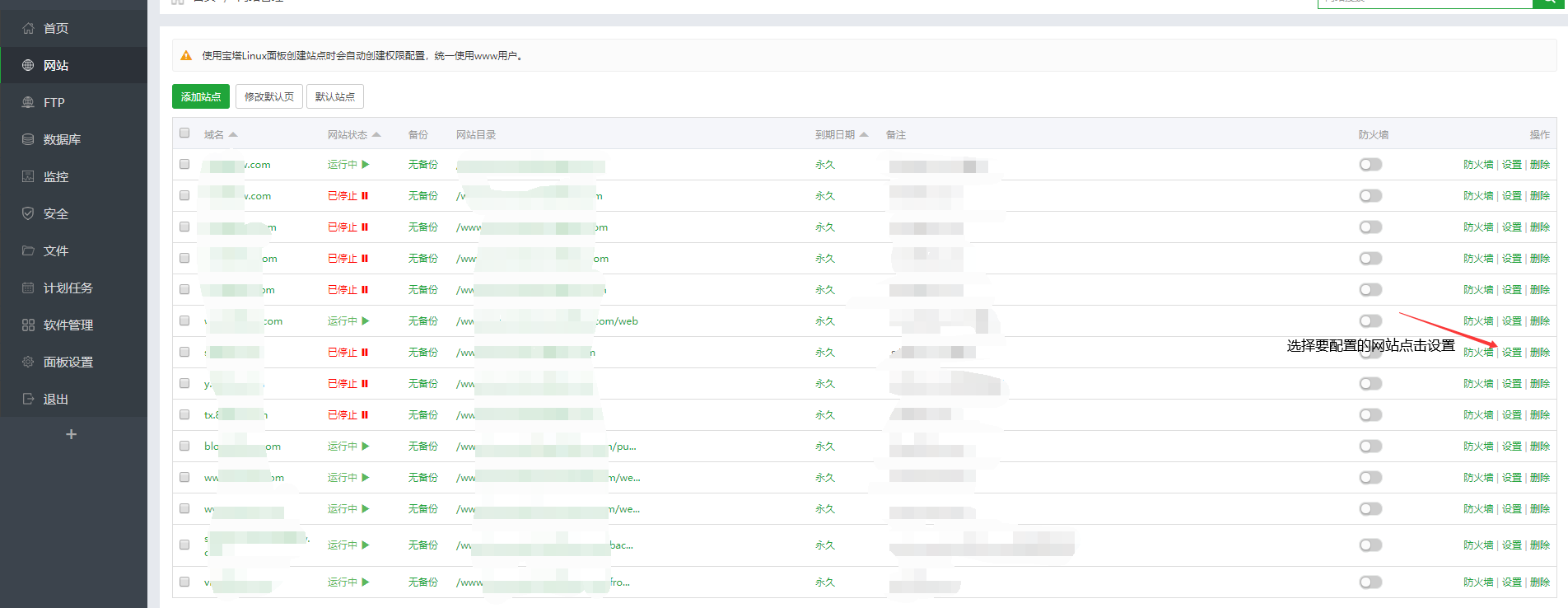
Task: Toggle the firewall switch in last row
Action: pyautogui.click(x=1370, y=582)
